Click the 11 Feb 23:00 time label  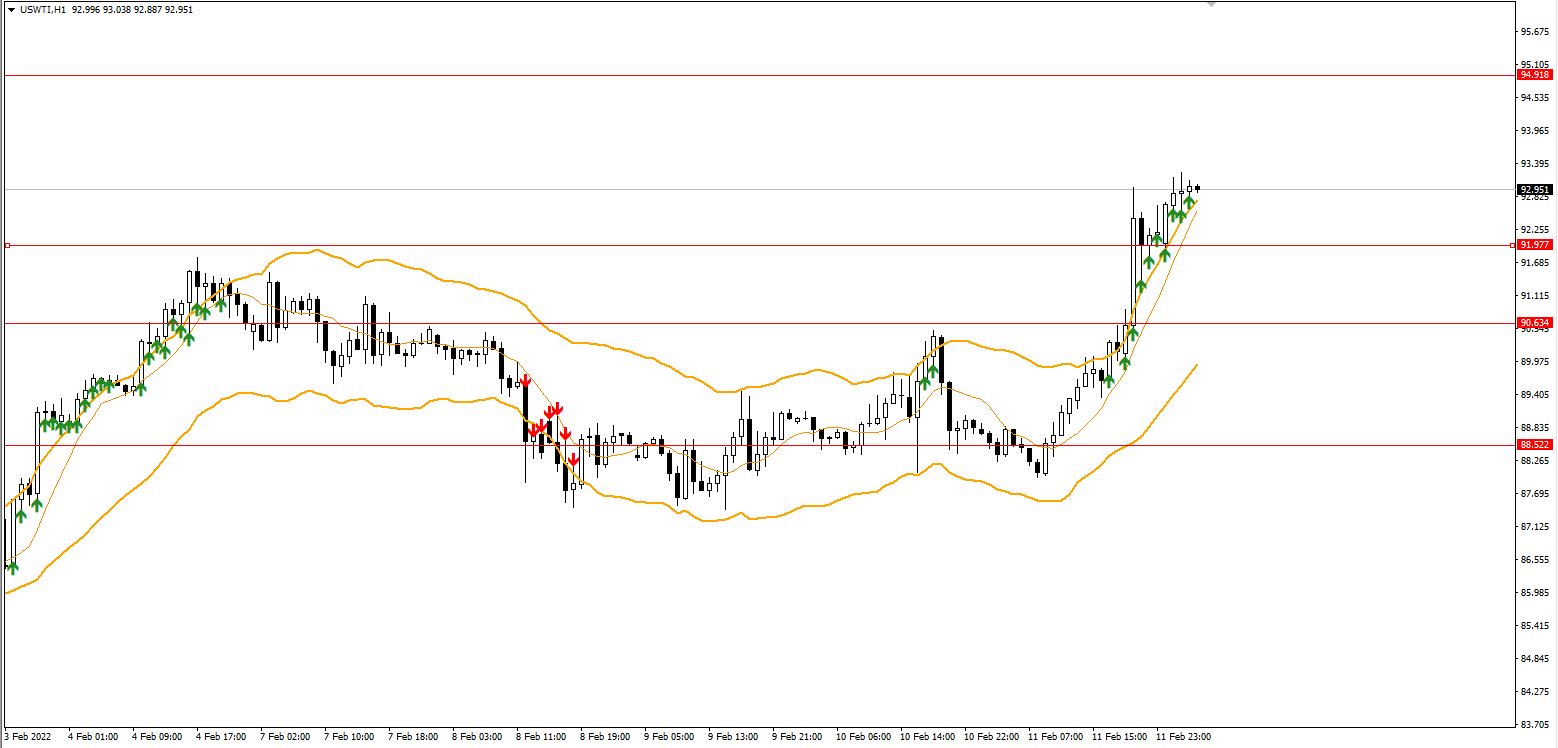1183,737
